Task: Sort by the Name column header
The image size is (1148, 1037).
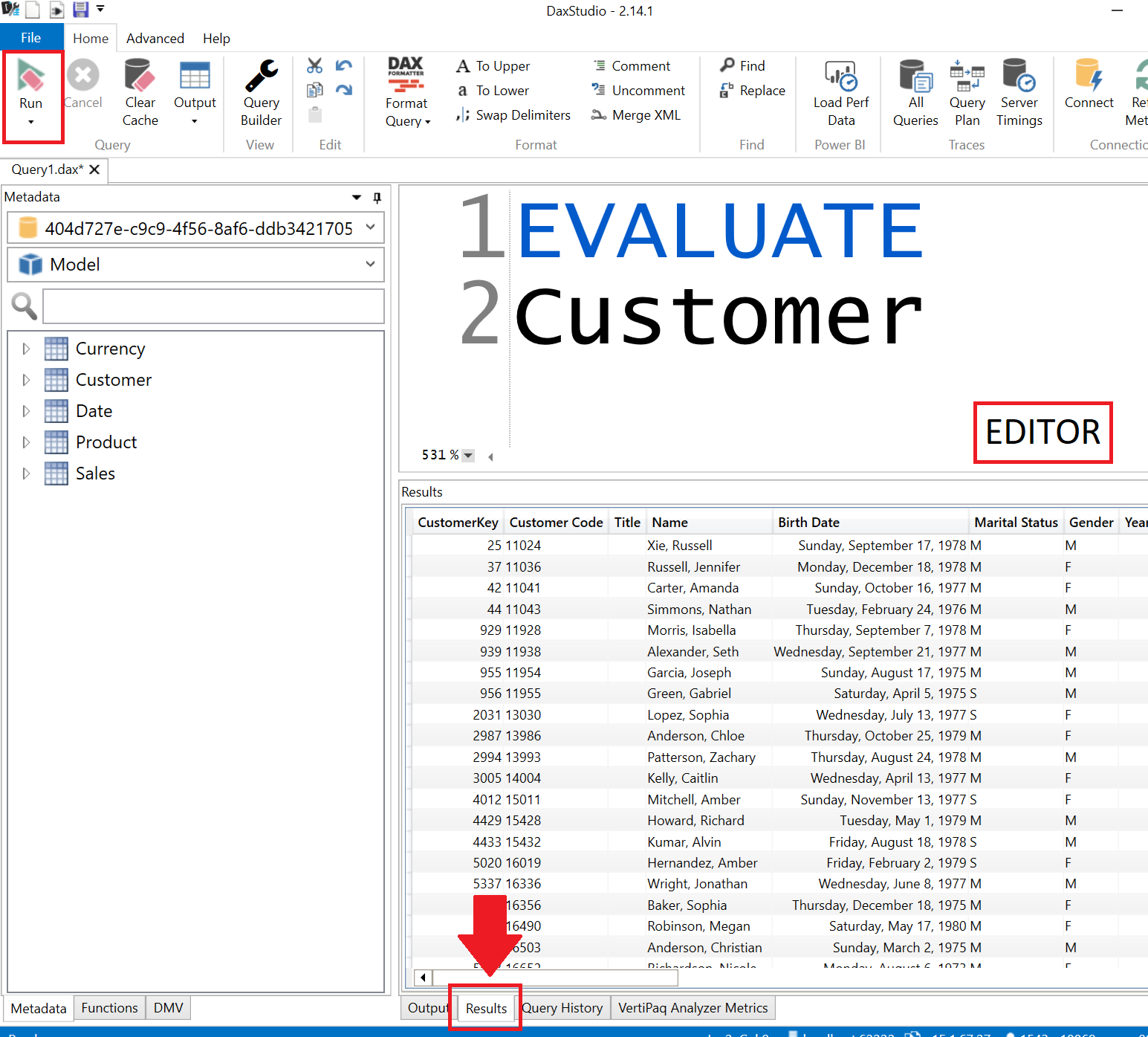Action: coord(709,523)
